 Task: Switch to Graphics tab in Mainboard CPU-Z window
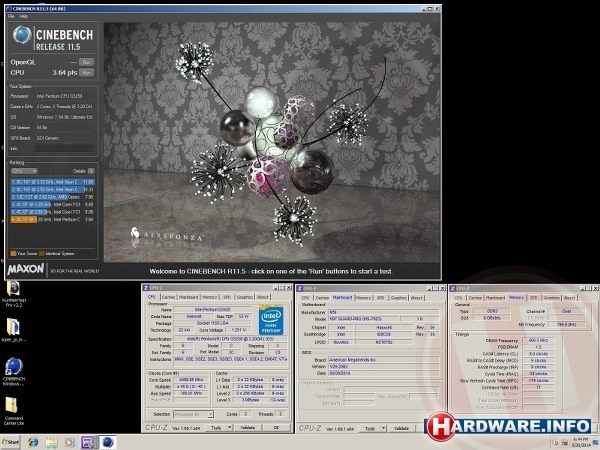[398, 297]
